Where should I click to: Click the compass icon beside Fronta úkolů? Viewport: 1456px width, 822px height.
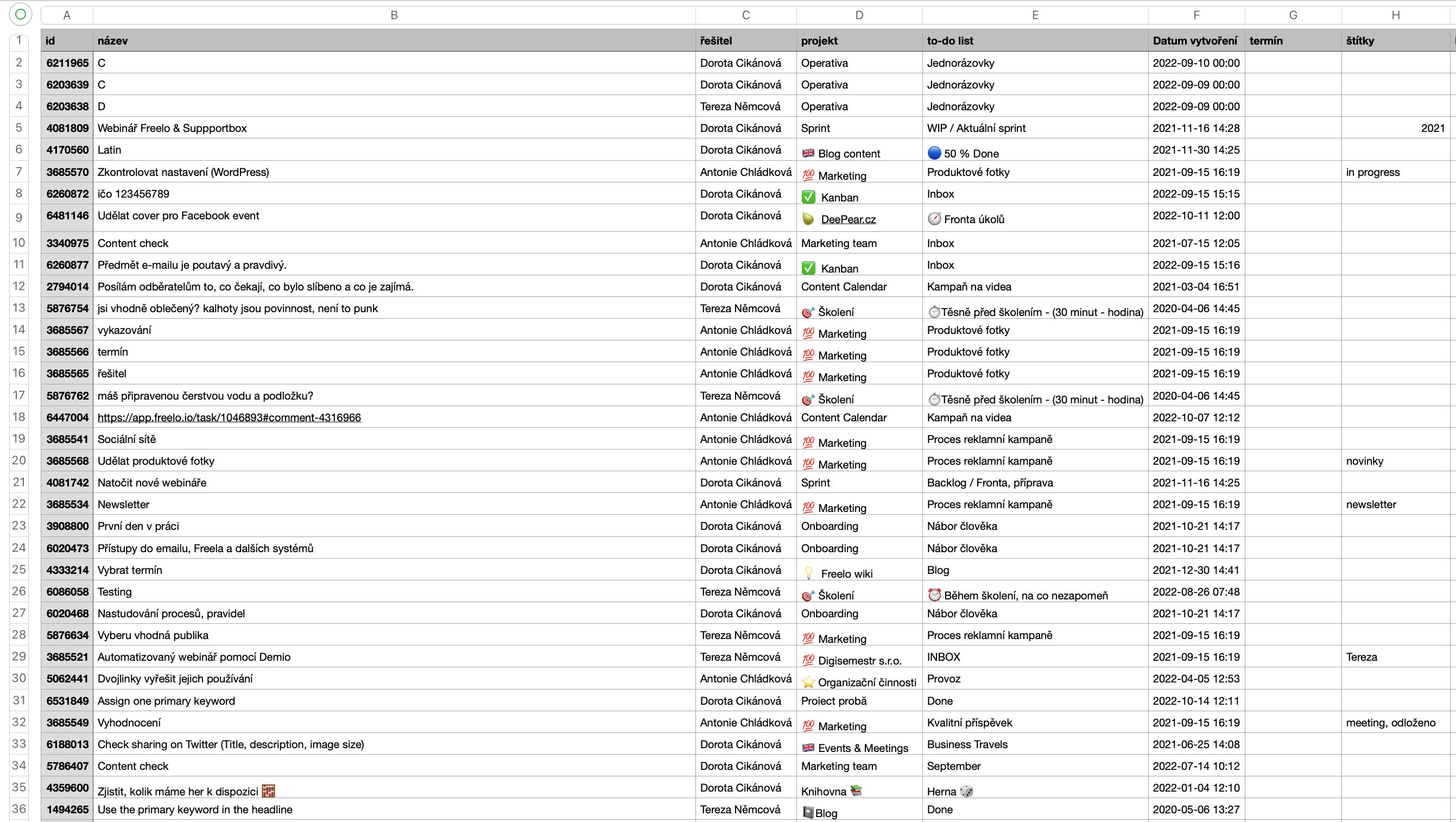tap(934, 219)
